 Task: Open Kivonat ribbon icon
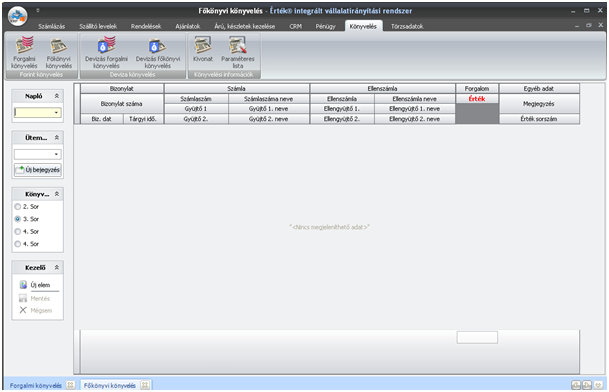[x=203, y=49]
